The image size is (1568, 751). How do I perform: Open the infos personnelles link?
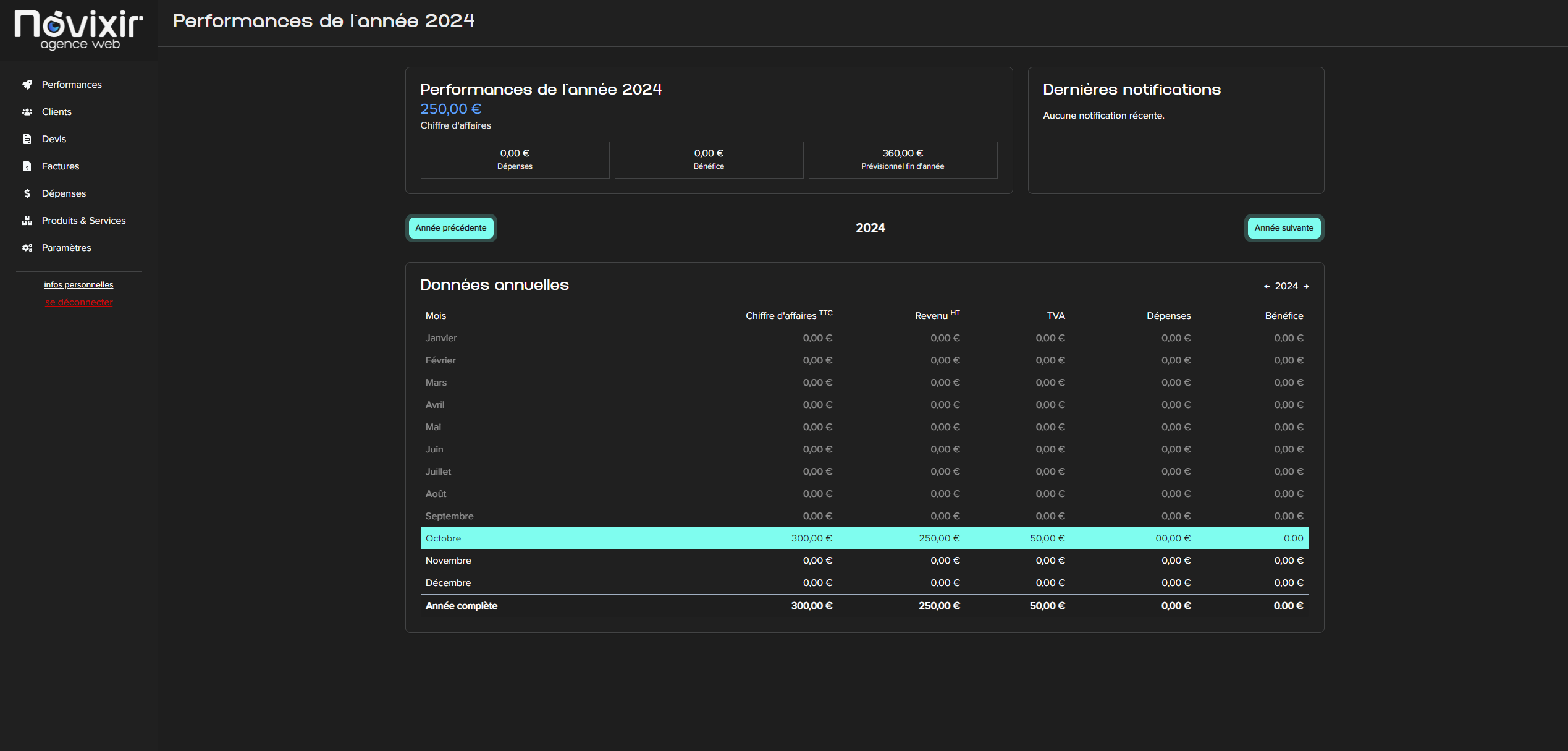click(x=78, y=285)
